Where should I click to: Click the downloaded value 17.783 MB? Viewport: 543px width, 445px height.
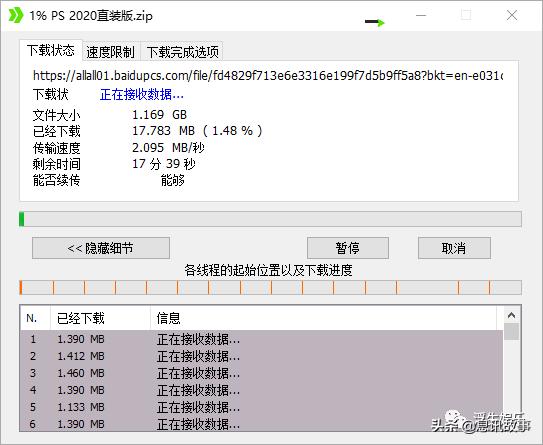(x=197, y=131)
